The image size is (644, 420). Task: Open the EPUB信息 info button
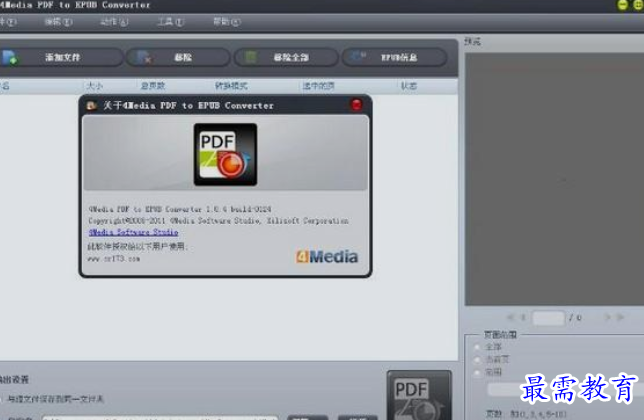coord(395,57)
